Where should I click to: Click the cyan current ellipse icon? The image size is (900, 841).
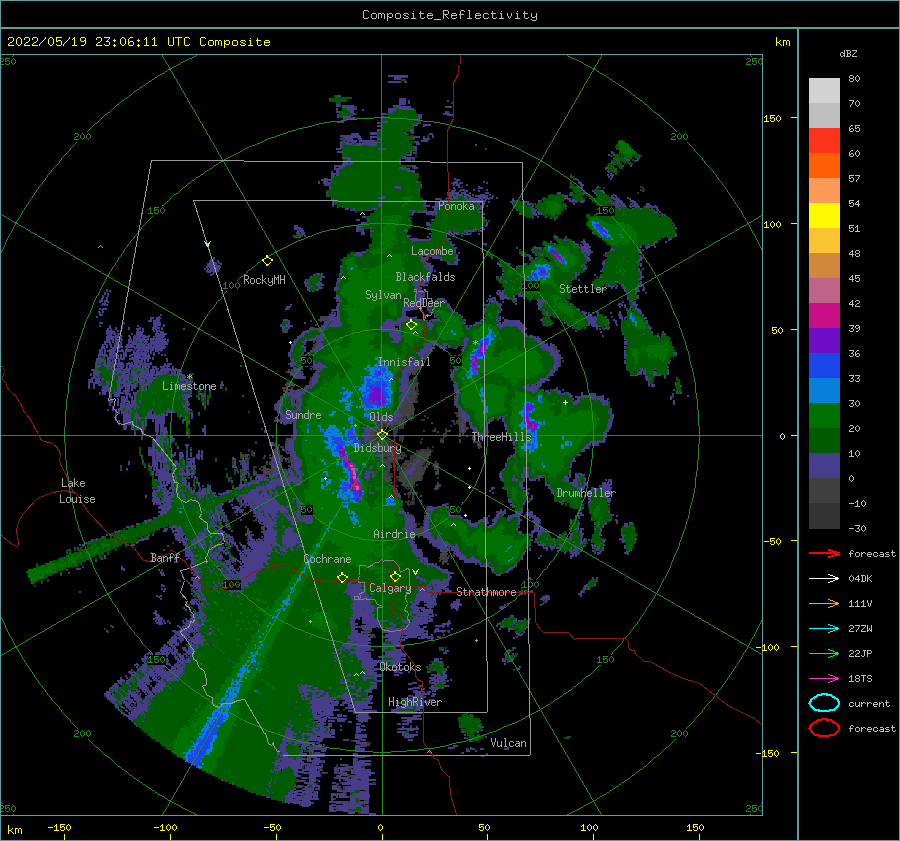824,703
